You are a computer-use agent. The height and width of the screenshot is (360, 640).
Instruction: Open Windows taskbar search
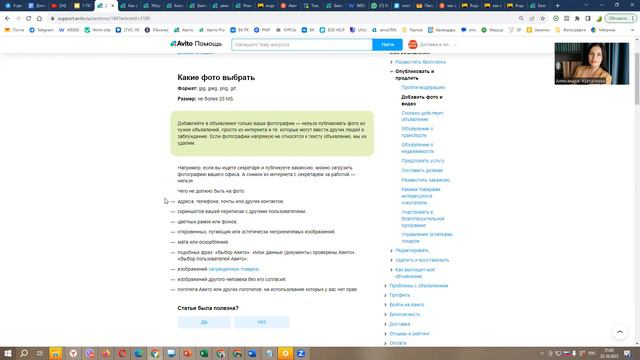pyautogui.click(x=24, y=353)
